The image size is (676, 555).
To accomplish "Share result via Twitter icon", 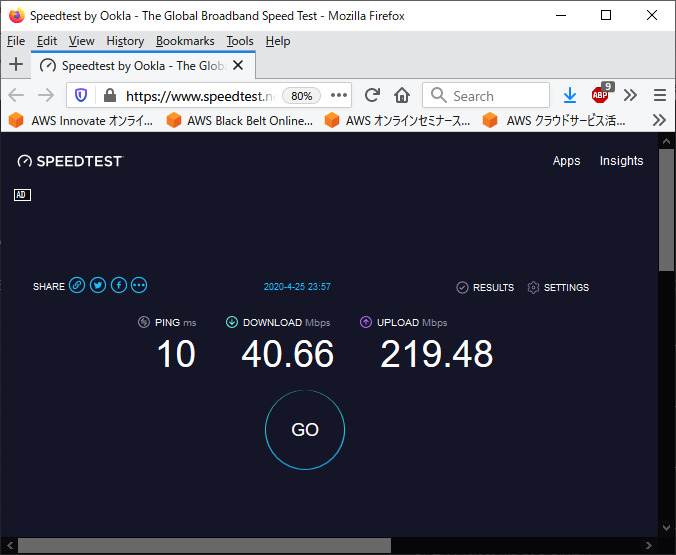I will [98, 286].
